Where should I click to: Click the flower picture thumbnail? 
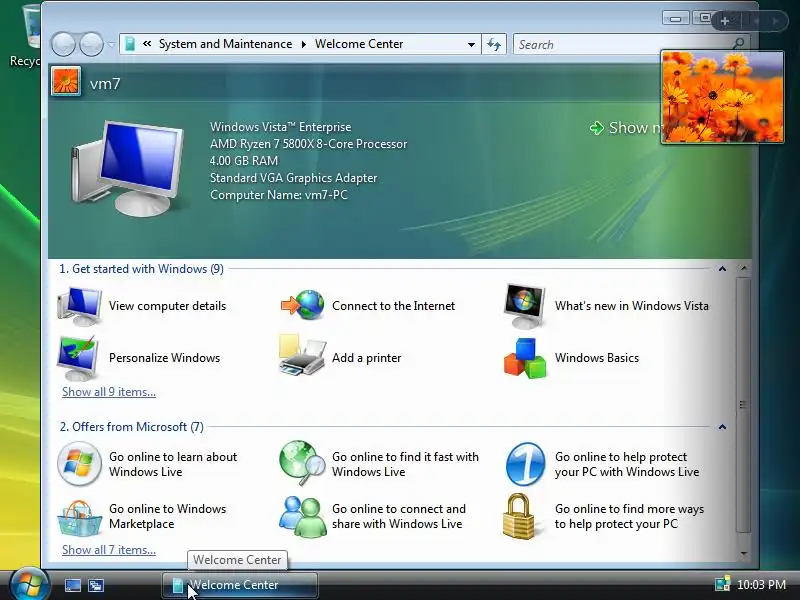722,97
